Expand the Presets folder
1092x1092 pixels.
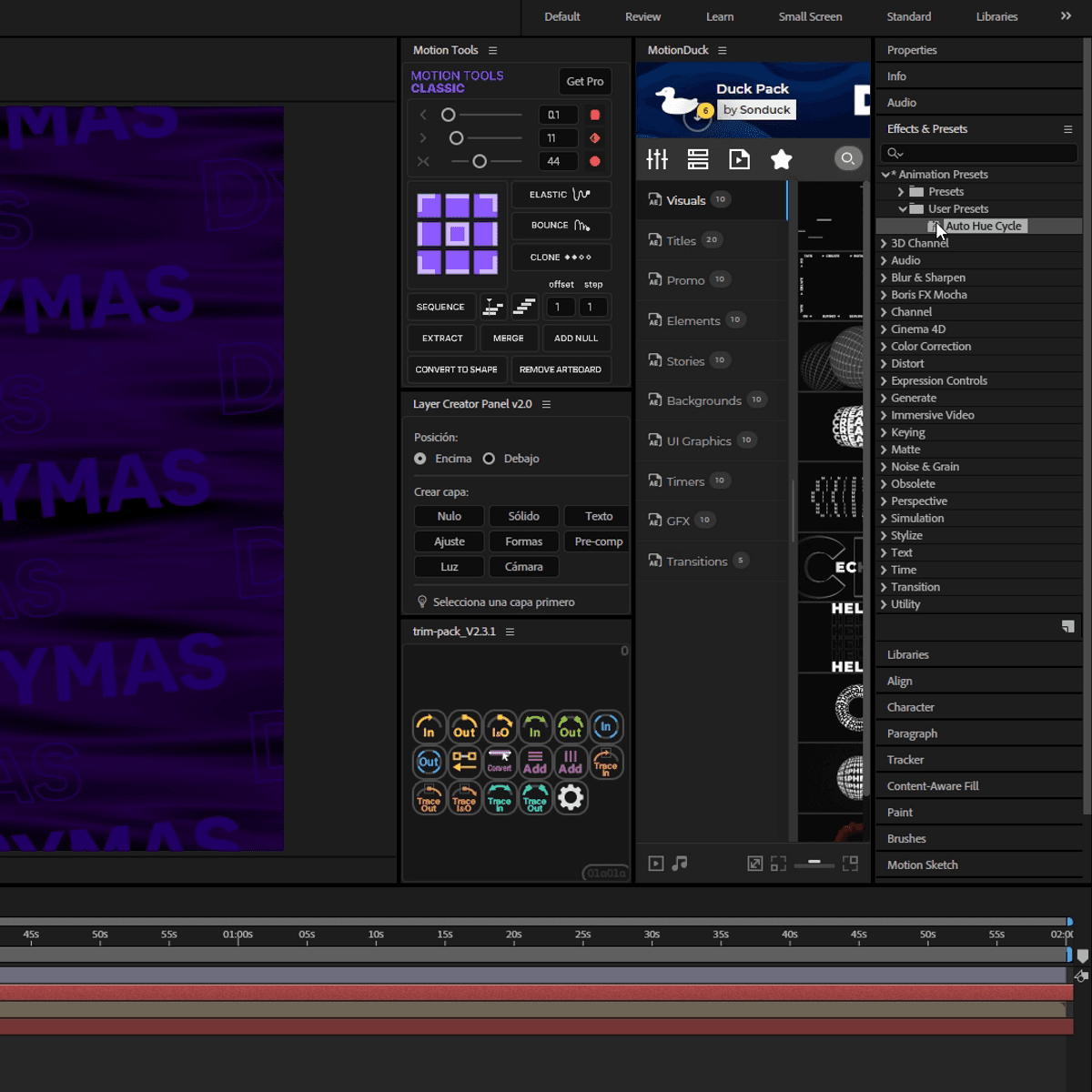pyautogui.click(x=901, y=192)
